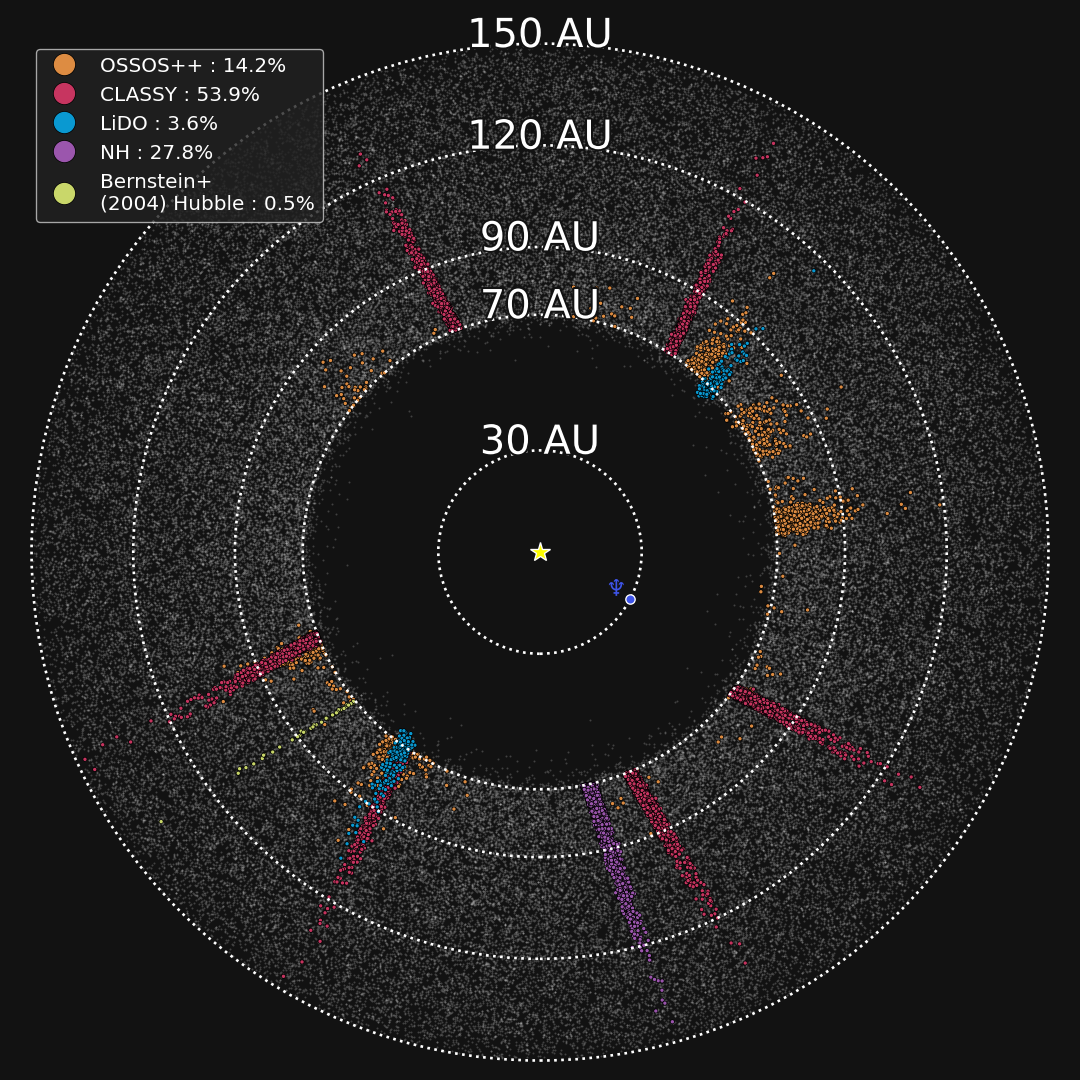Click the orange OSSOS++ legend marker
The width and height of the screenshot is (1080, 1080).
pyautogui.click(x=64, y=65)
